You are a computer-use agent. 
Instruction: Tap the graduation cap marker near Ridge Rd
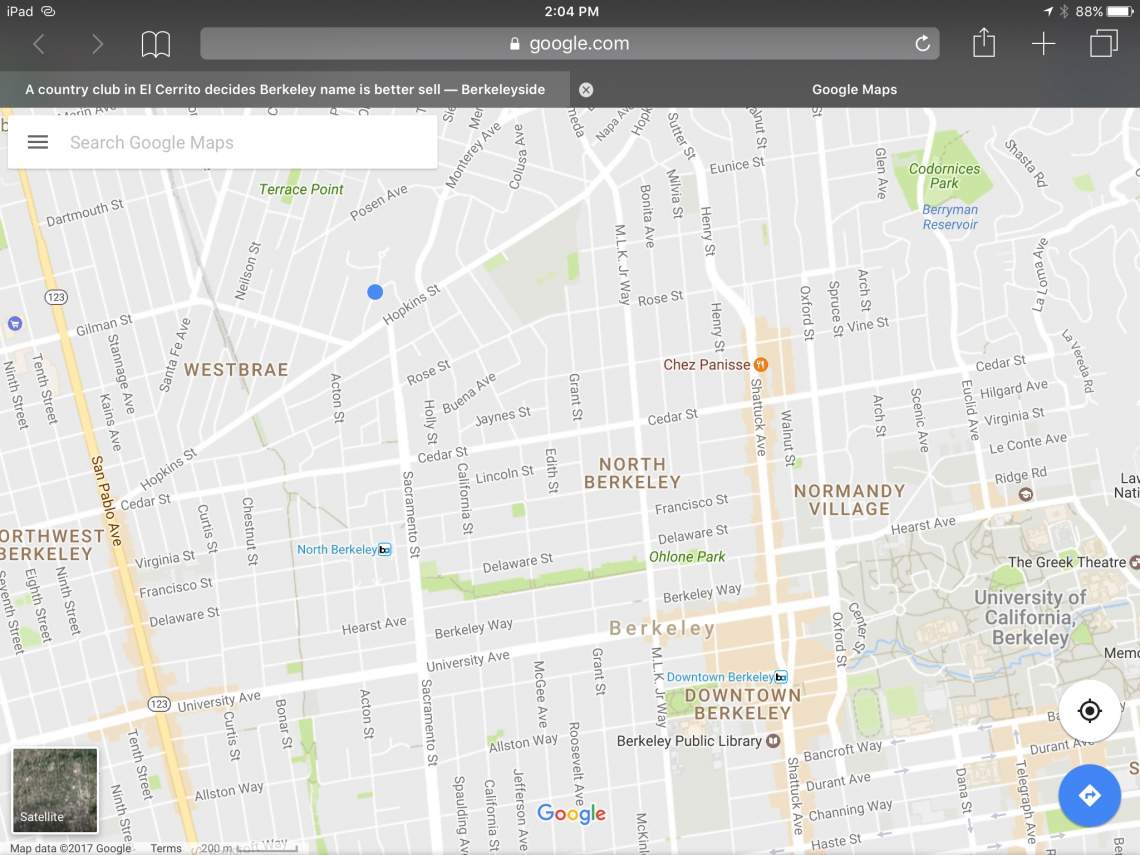tap(1025, 494)
